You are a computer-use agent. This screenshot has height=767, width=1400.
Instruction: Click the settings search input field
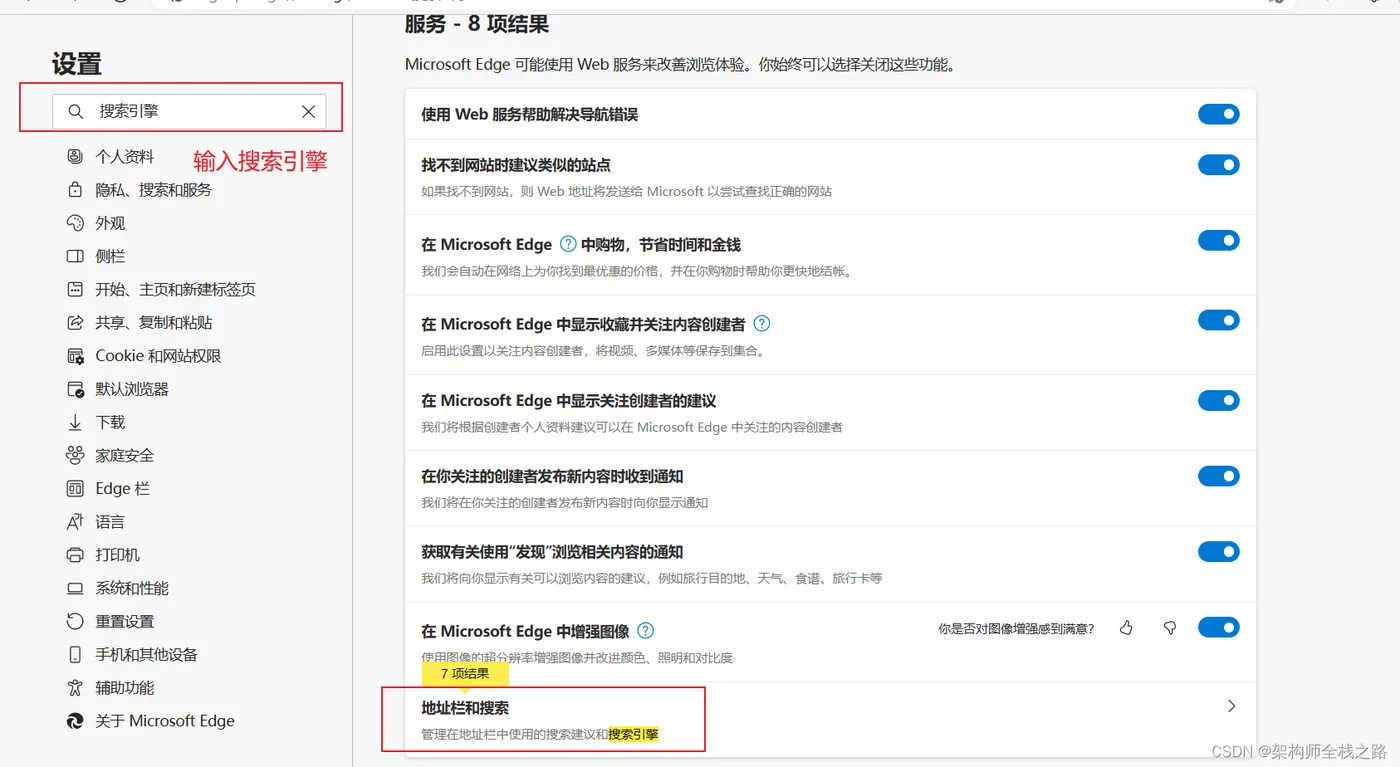[190, 112]
